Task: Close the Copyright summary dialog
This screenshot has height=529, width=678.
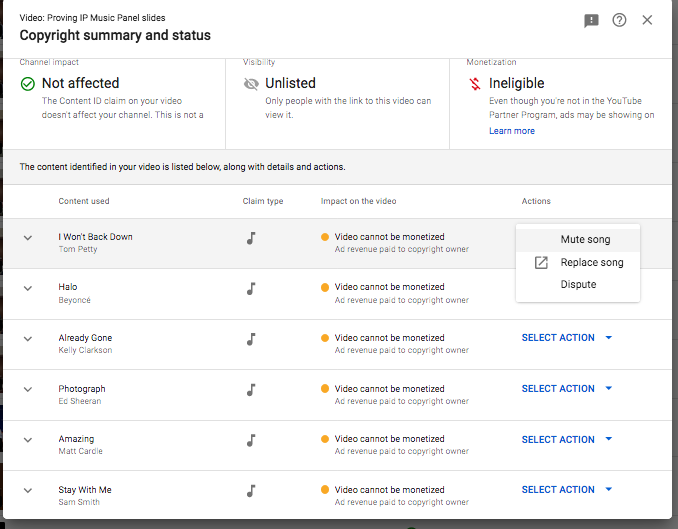Action: pyautogui.click(x=647, y=21)
